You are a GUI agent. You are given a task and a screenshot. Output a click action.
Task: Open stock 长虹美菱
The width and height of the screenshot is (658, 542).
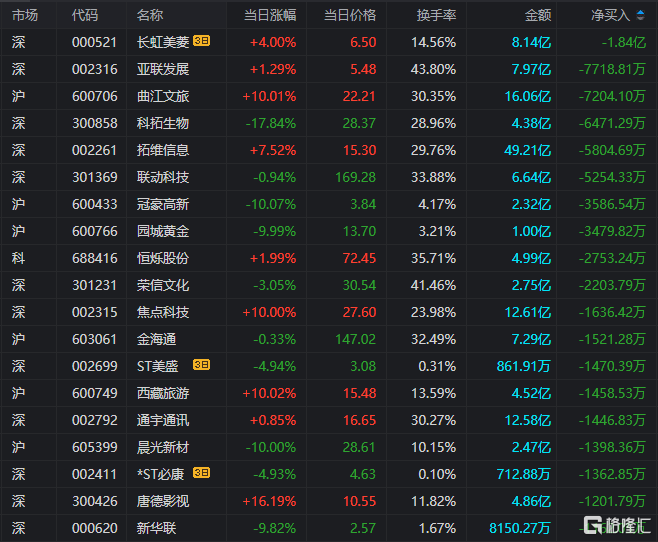pos(163,42)
